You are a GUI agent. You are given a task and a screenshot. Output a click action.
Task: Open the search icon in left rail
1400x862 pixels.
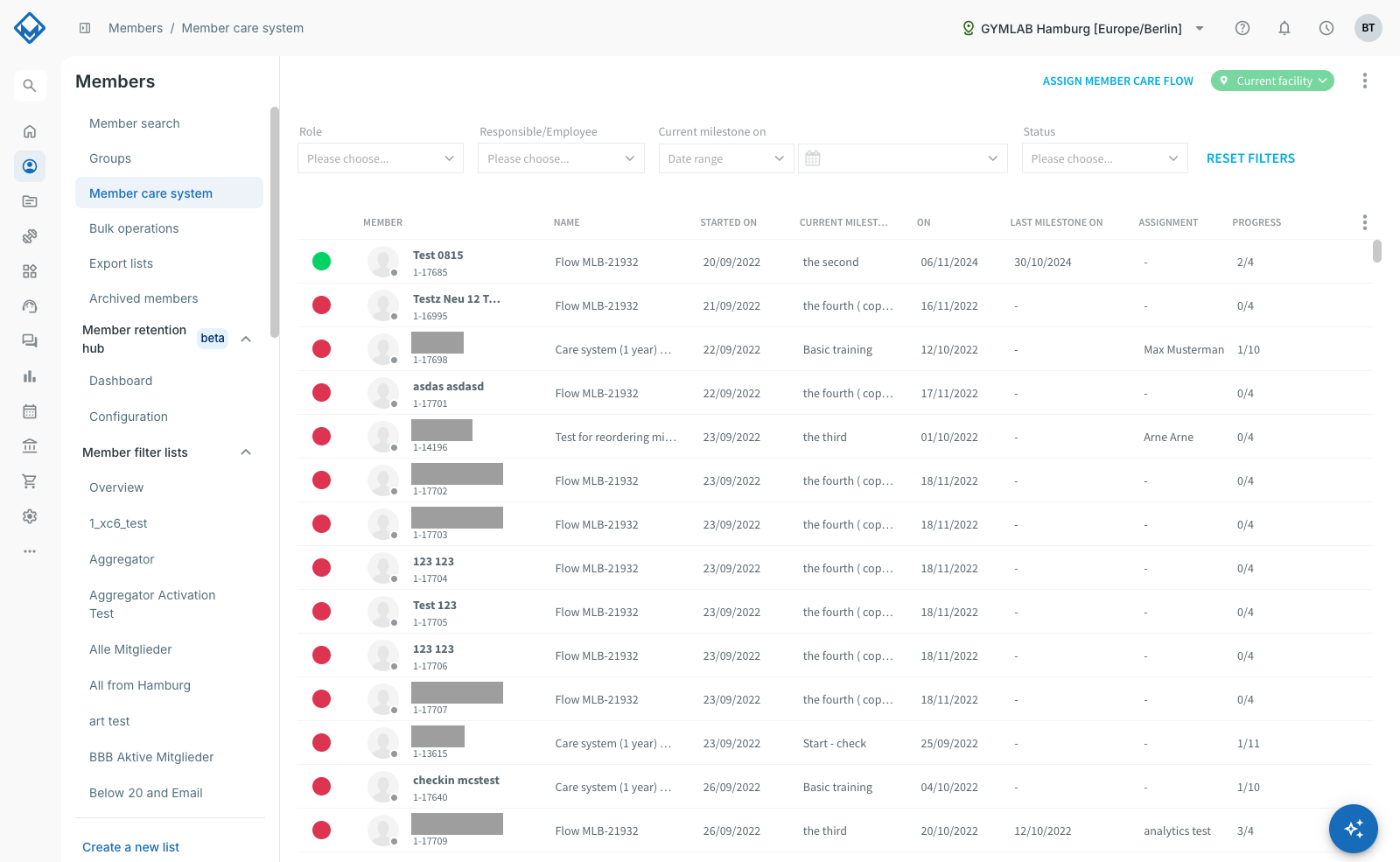[x=30, y=86]
